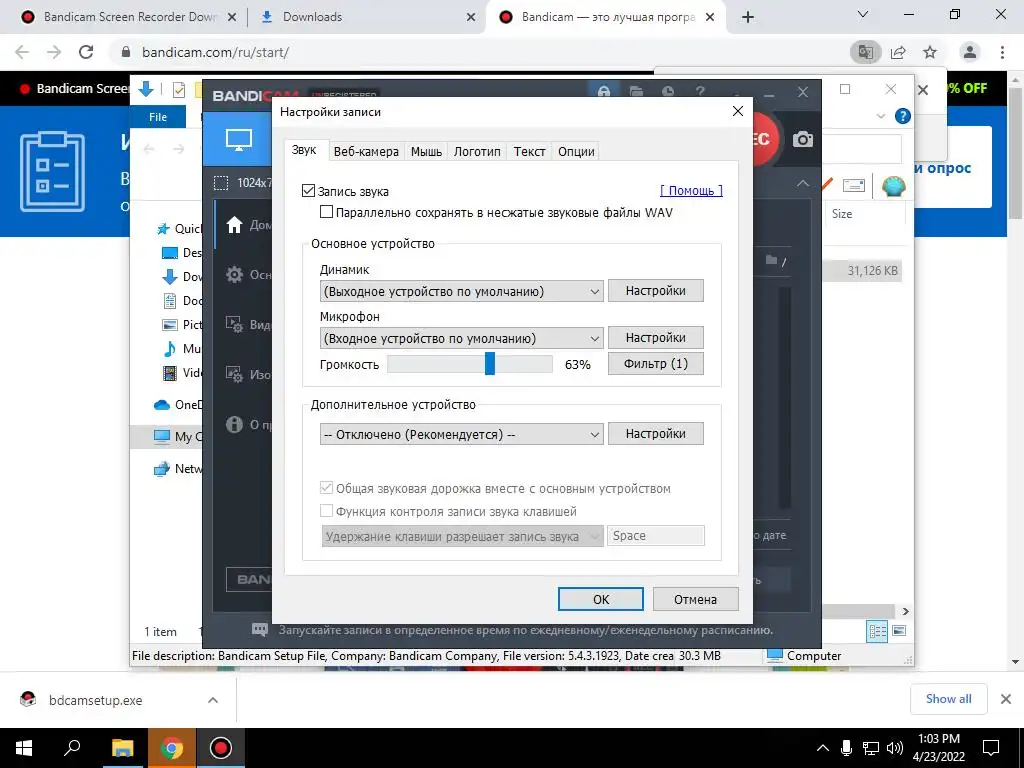Click File Explorer help icon
The image size is (1024, 768).
903,116
